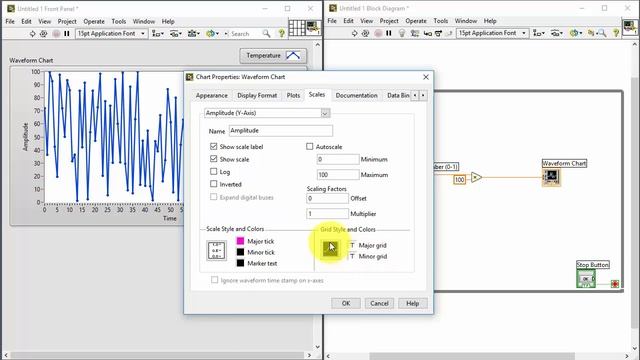This screenshot has width=640, height=360.
Task: Click the search magnifier in Front Panel
Action: (x=266, y=33)
